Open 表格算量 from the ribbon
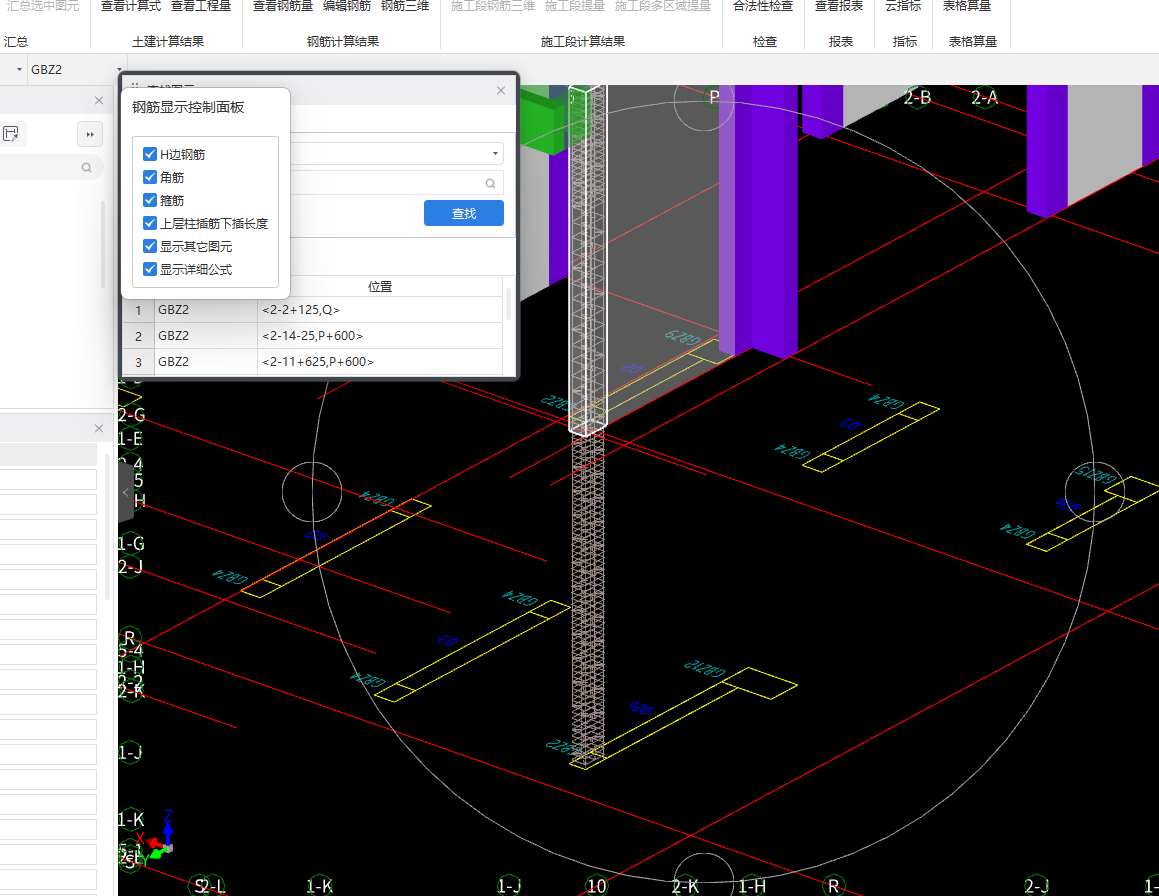The height and width of the screenshot is (896, 1159). point(967,6)
